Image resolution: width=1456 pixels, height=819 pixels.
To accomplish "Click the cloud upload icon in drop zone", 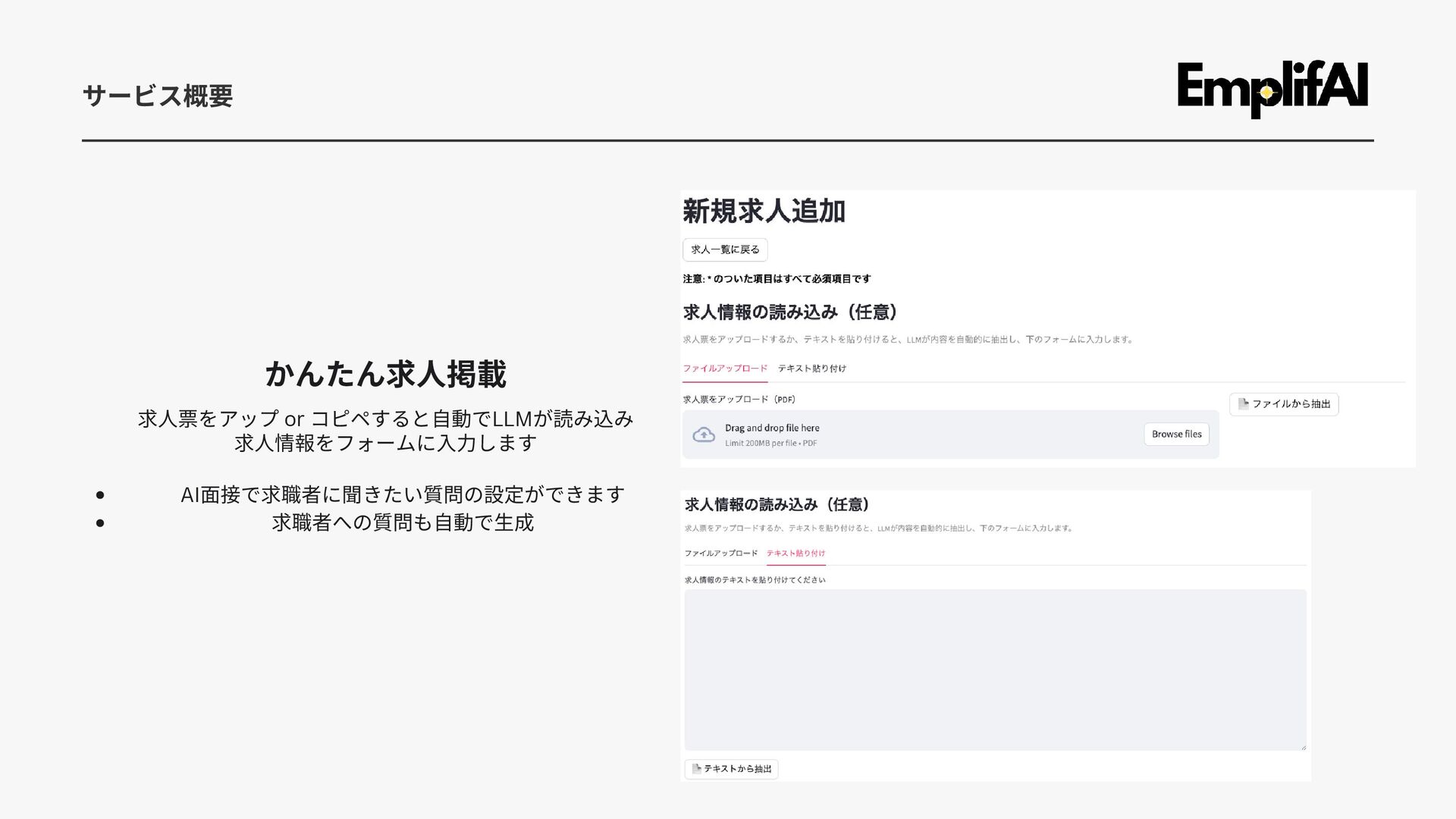I will [x=704, y=435].
